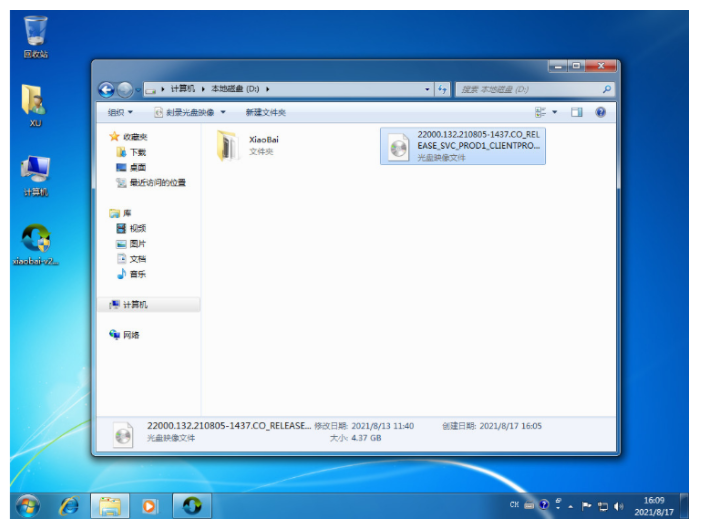Click the CH language indicator in the tray
701x523 pixels.
pyautogui.click(x=514, y=505)
